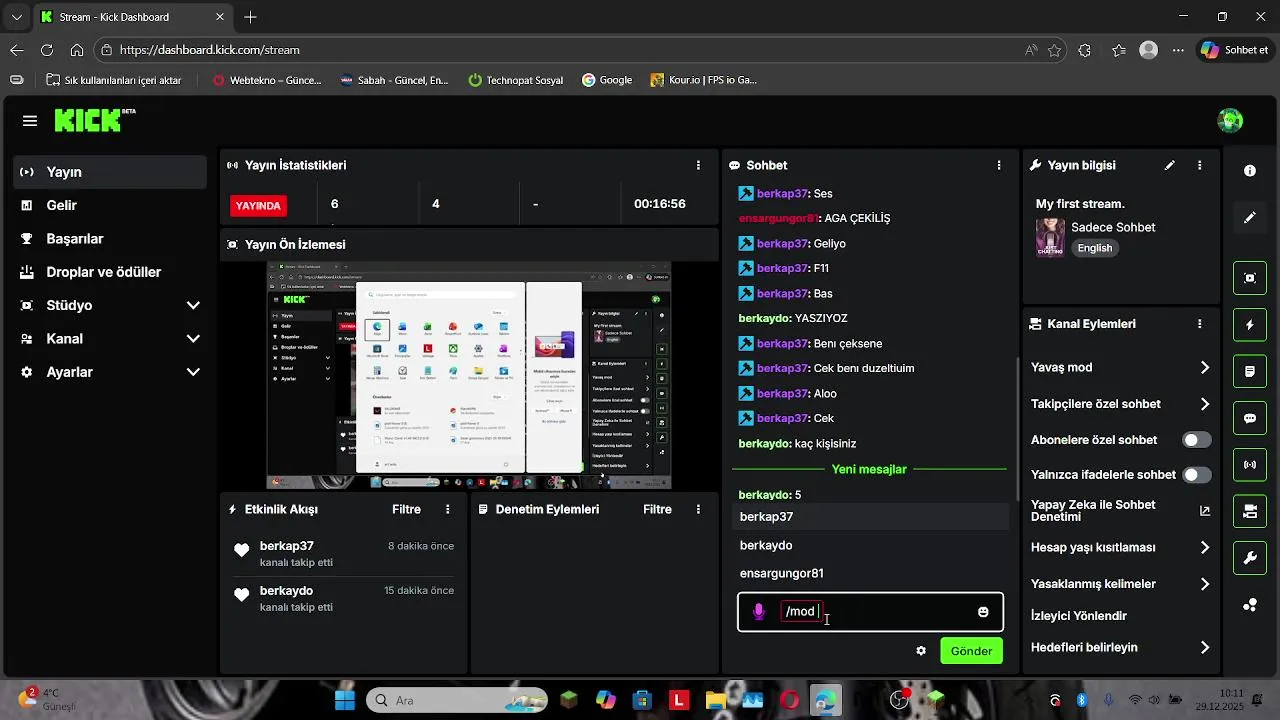Select berkap37 from mod suggestion list
The height and width of the screenshot is (720, 1280).
[870, 517]
